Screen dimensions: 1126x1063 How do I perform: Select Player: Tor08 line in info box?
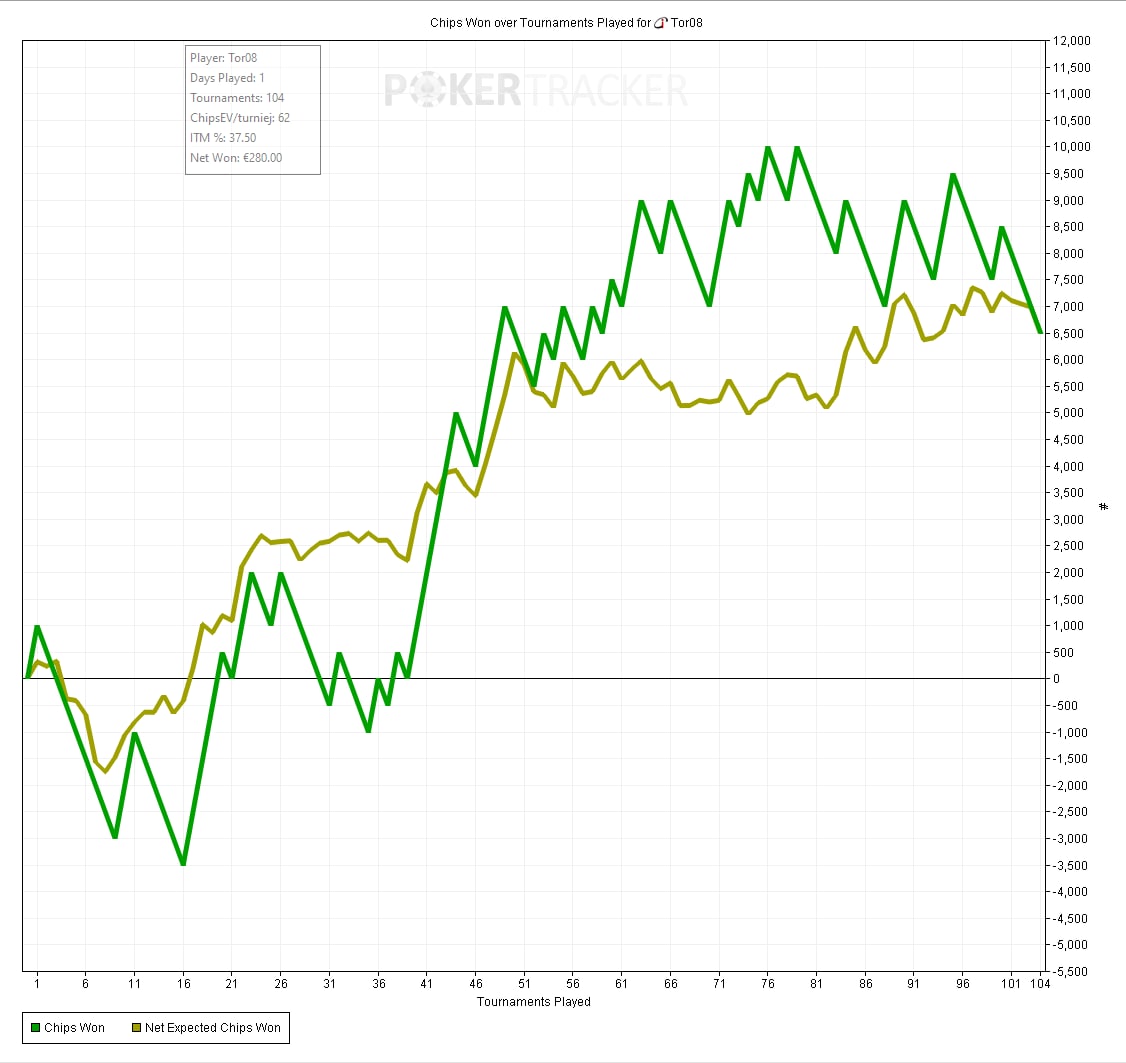(x=223, y=58)
